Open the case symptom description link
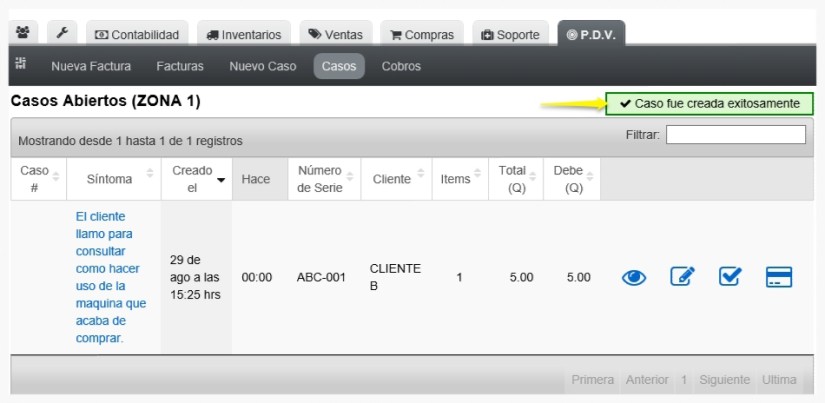 point(111,277)
